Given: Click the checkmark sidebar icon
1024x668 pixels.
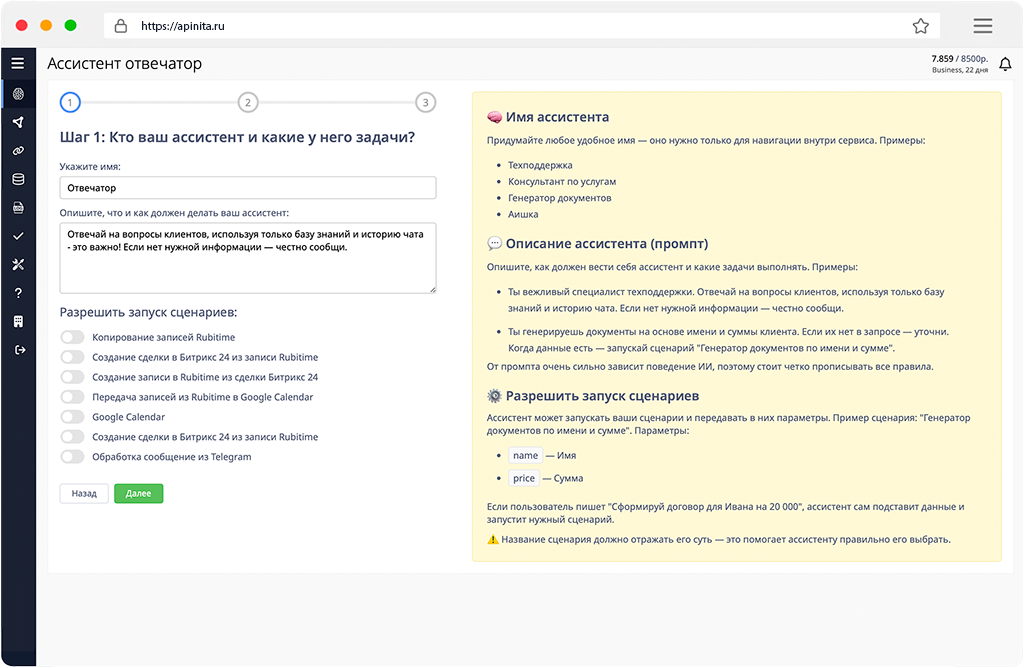Looking at the screenshot, I should tap(17, 236).
